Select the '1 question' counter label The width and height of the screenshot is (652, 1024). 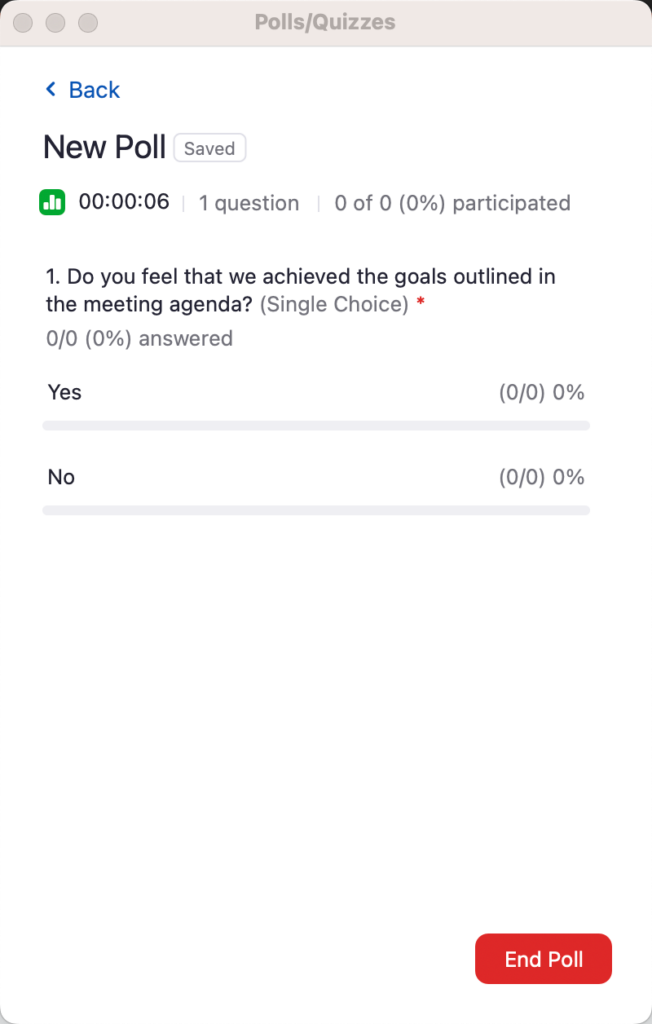[248, 203]
